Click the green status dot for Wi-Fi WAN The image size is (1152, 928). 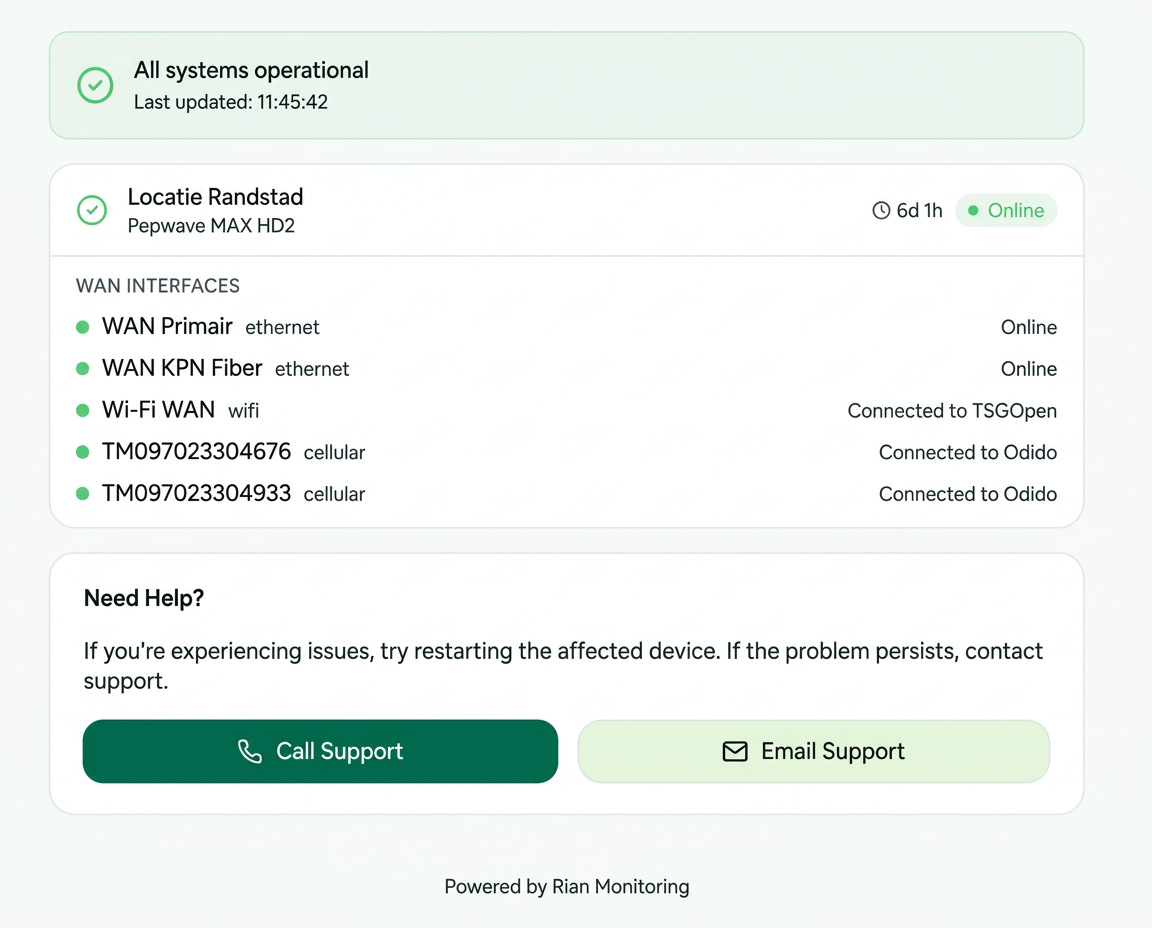pyautogui.click(x=83, y=410)
